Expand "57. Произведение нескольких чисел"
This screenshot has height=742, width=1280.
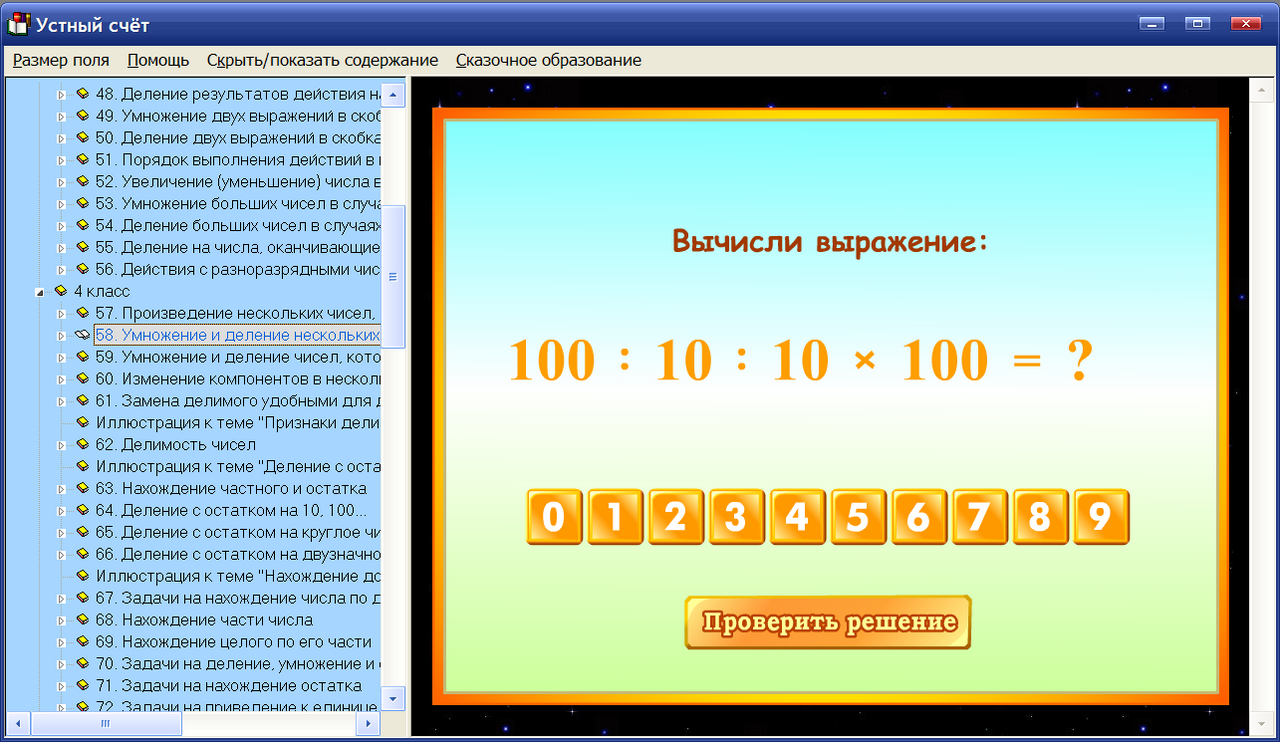60,313
